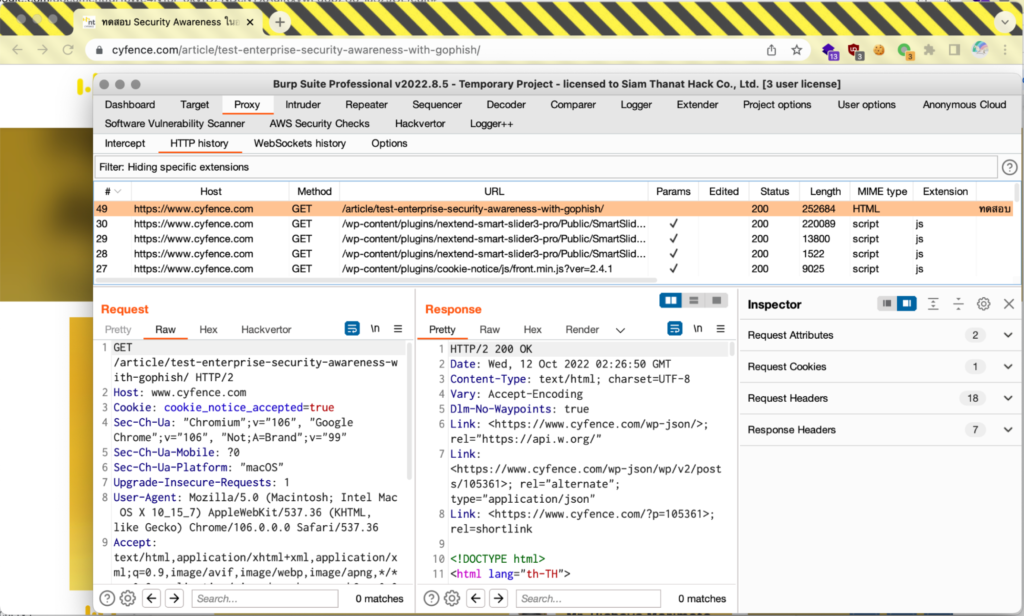Open help icon under Request pane
This screenshot has width=1024, height=616.
pyautogui.click(x=107, y=598)
